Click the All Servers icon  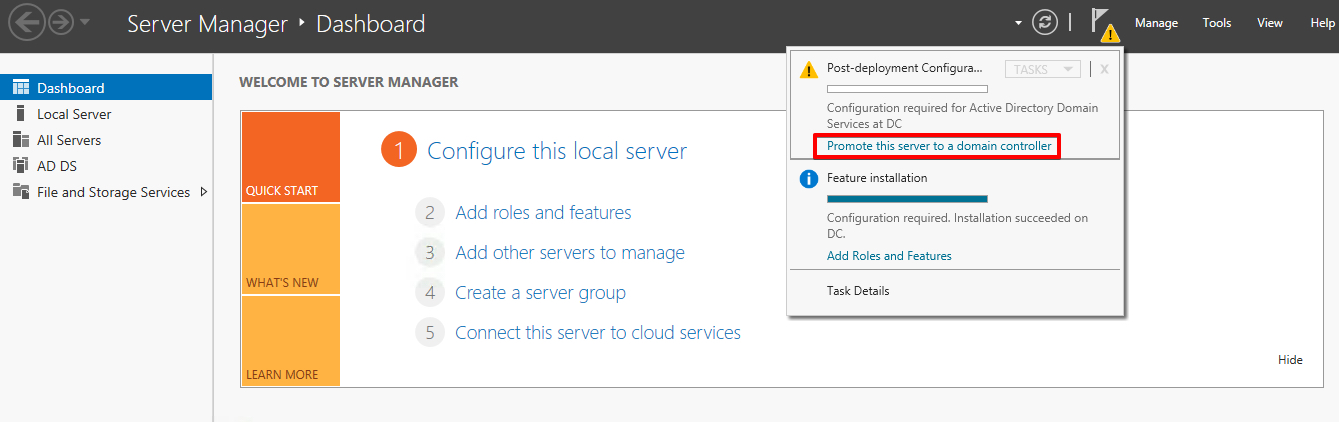pyautogui.click(x=20, y=140)
